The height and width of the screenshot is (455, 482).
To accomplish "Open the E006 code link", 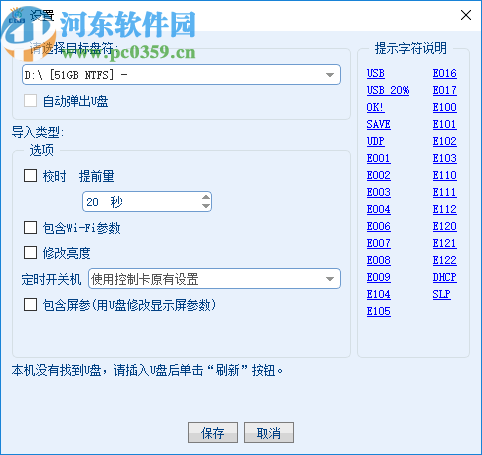I will (x=378, y=226).
